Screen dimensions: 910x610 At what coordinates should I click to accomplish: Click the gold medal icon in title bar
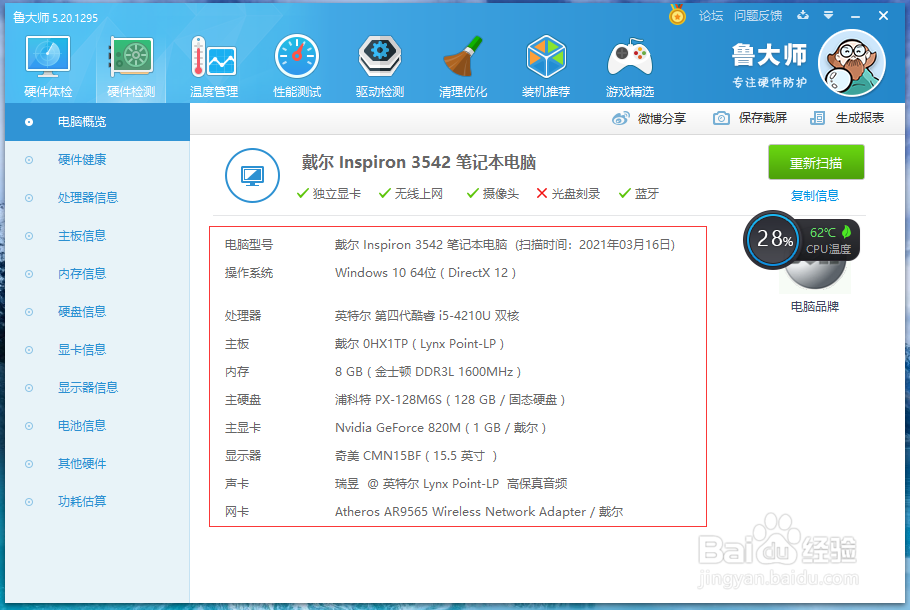tap(677, 15)
